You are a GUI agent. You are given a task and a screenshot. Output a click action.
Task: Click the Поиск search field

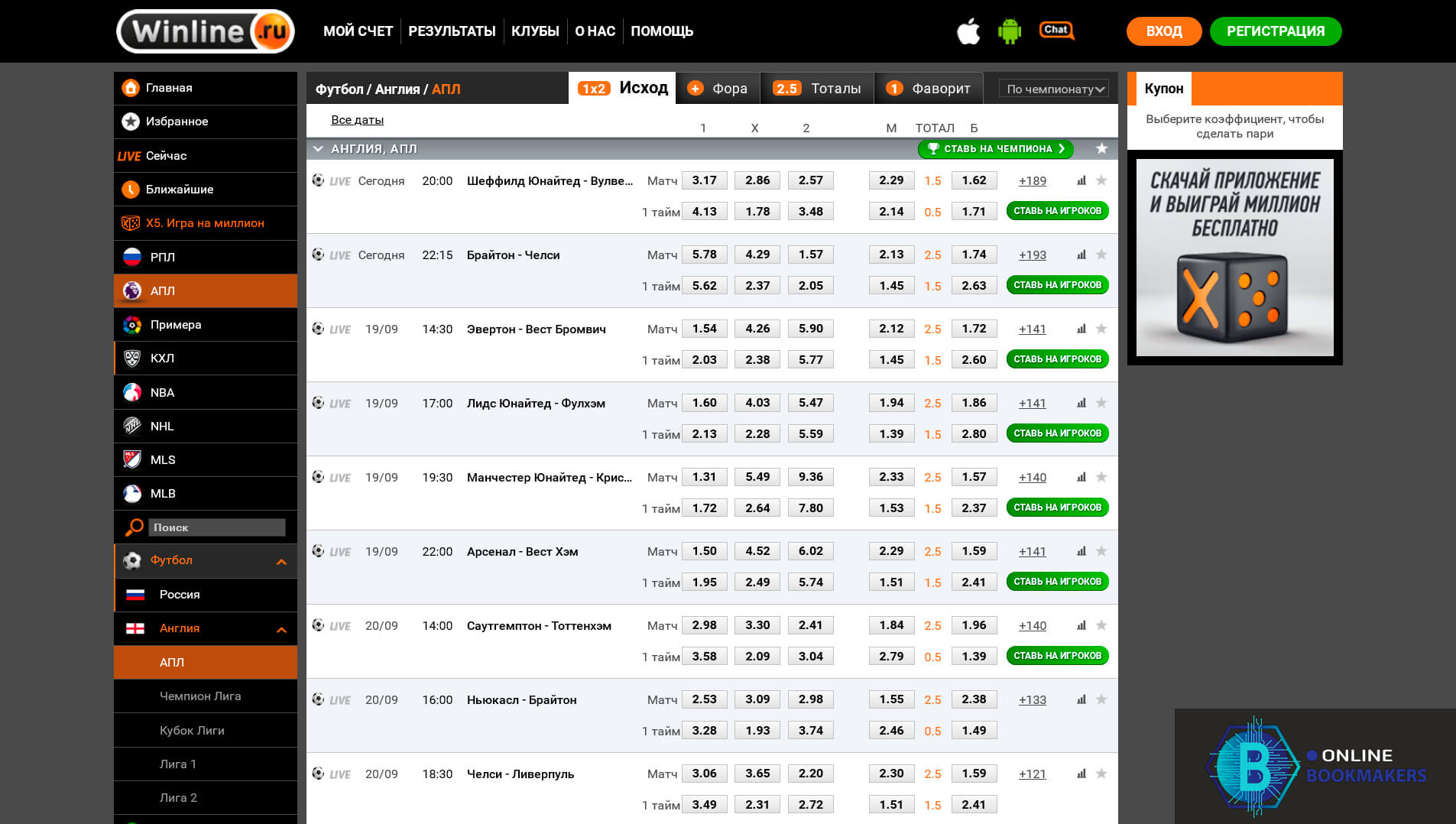[217, 527]
